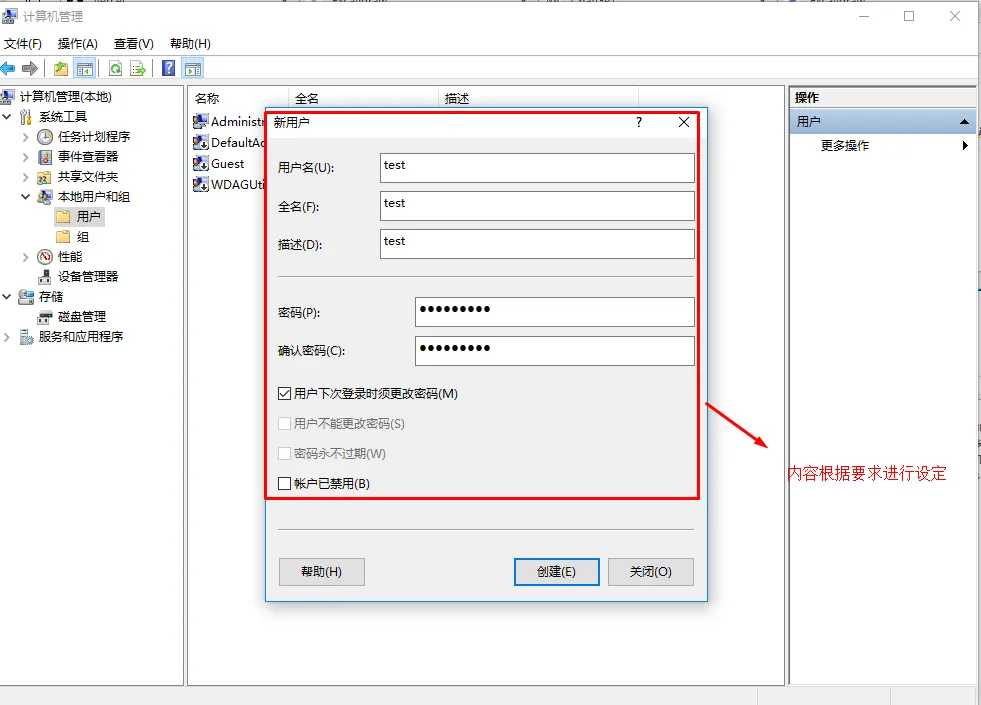The height and width of the screenshot is (705, 981).
Task: Click the 服务和应用程序 icon
Action: [x=26, y=337]
